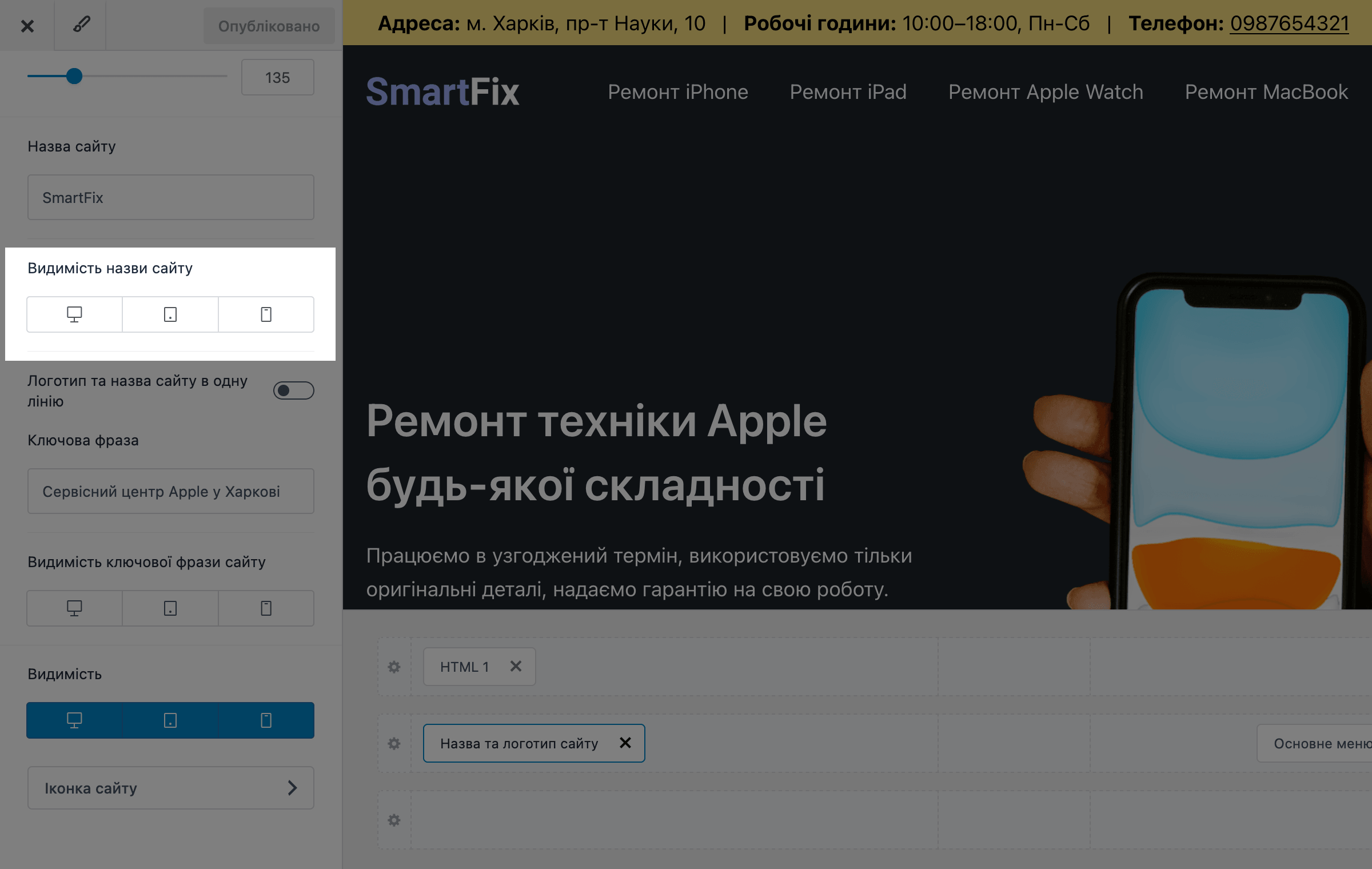Remove HTML 1 element with X
Viewport: 1372px width, 869px height.
tap(516, 666)
